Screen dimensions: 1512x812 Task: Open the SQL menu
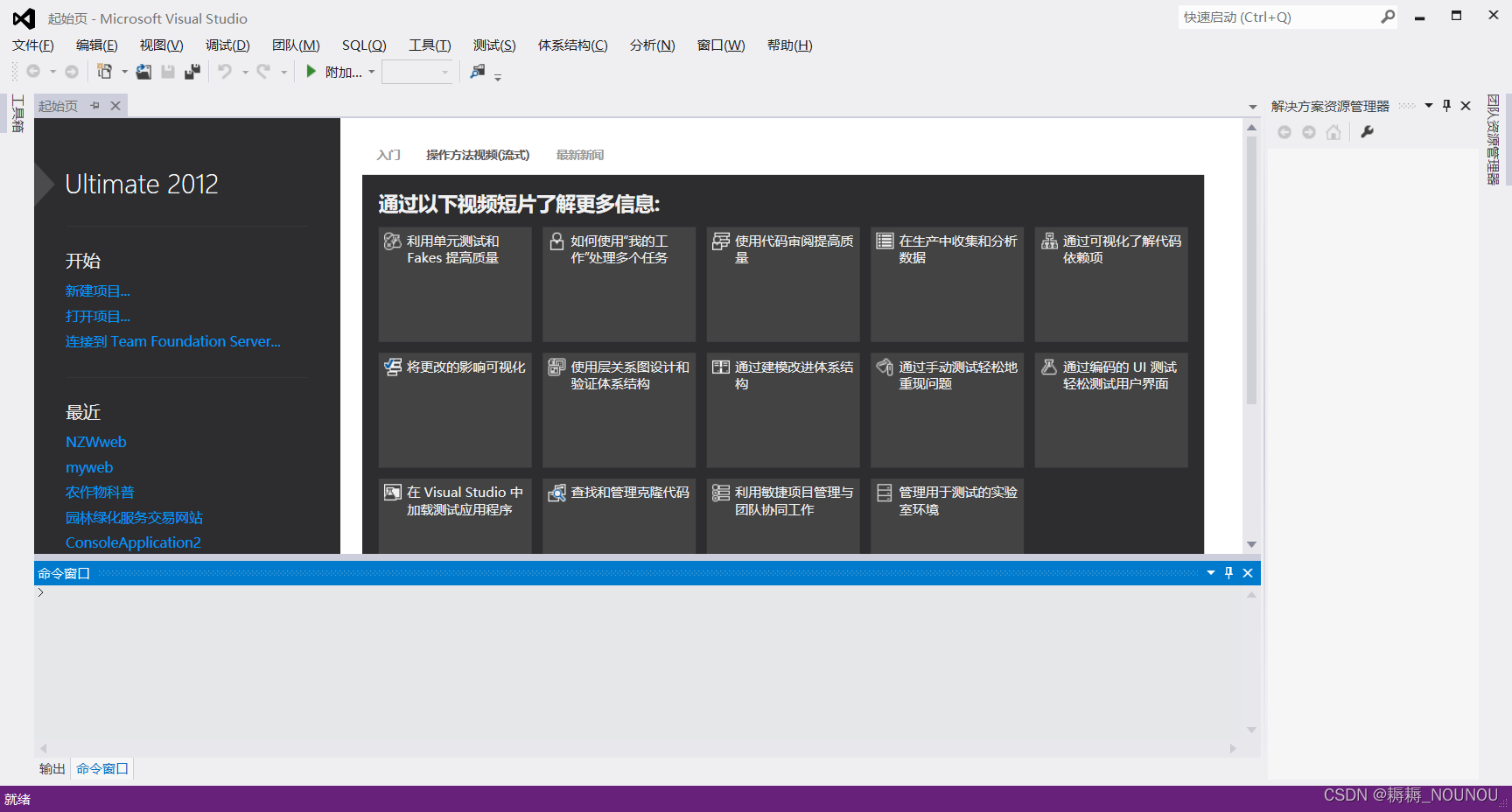click(x=364, y=45)
